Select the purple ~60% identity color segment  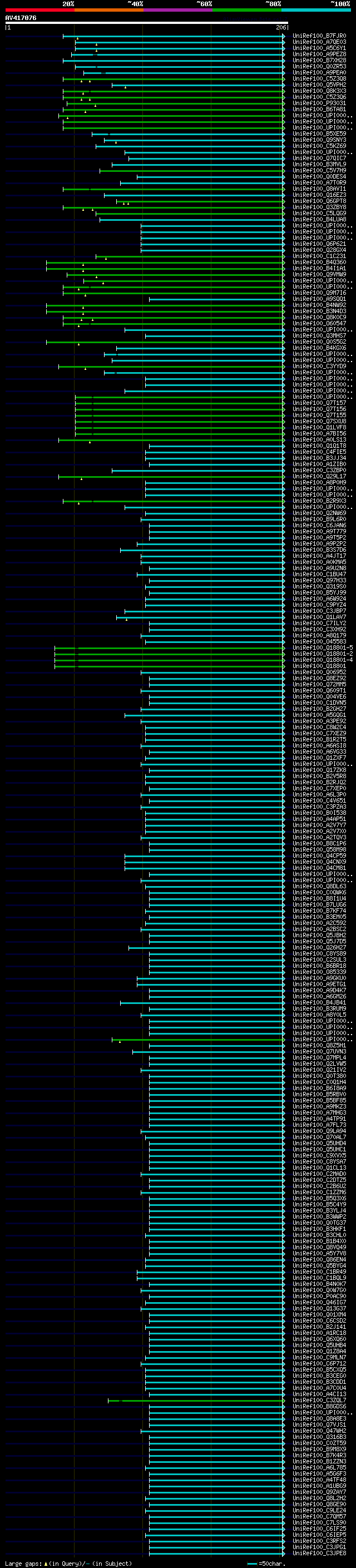177,10
